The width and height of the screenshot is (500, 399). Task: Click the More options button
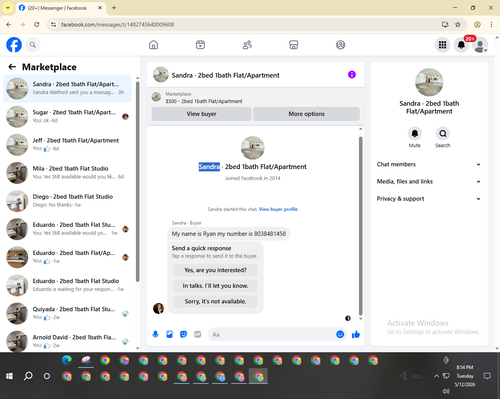306,114
